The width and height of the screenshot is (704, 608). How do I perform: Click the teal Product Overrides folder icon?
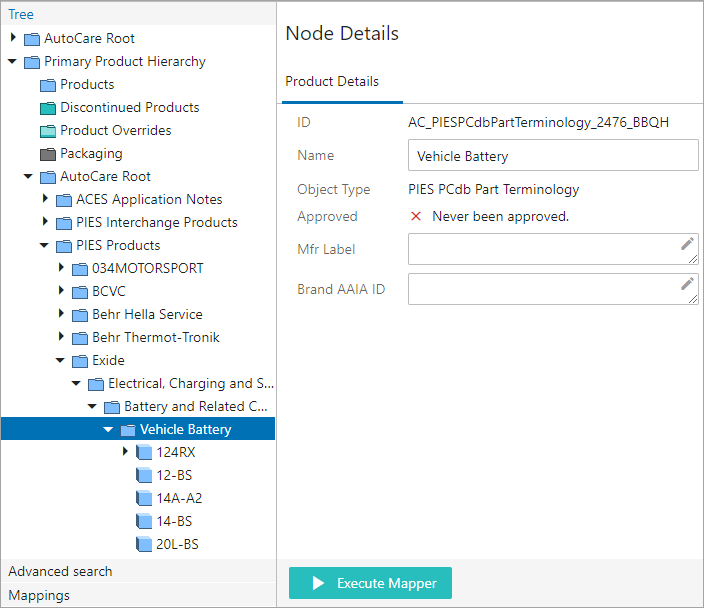pos(48,131)
